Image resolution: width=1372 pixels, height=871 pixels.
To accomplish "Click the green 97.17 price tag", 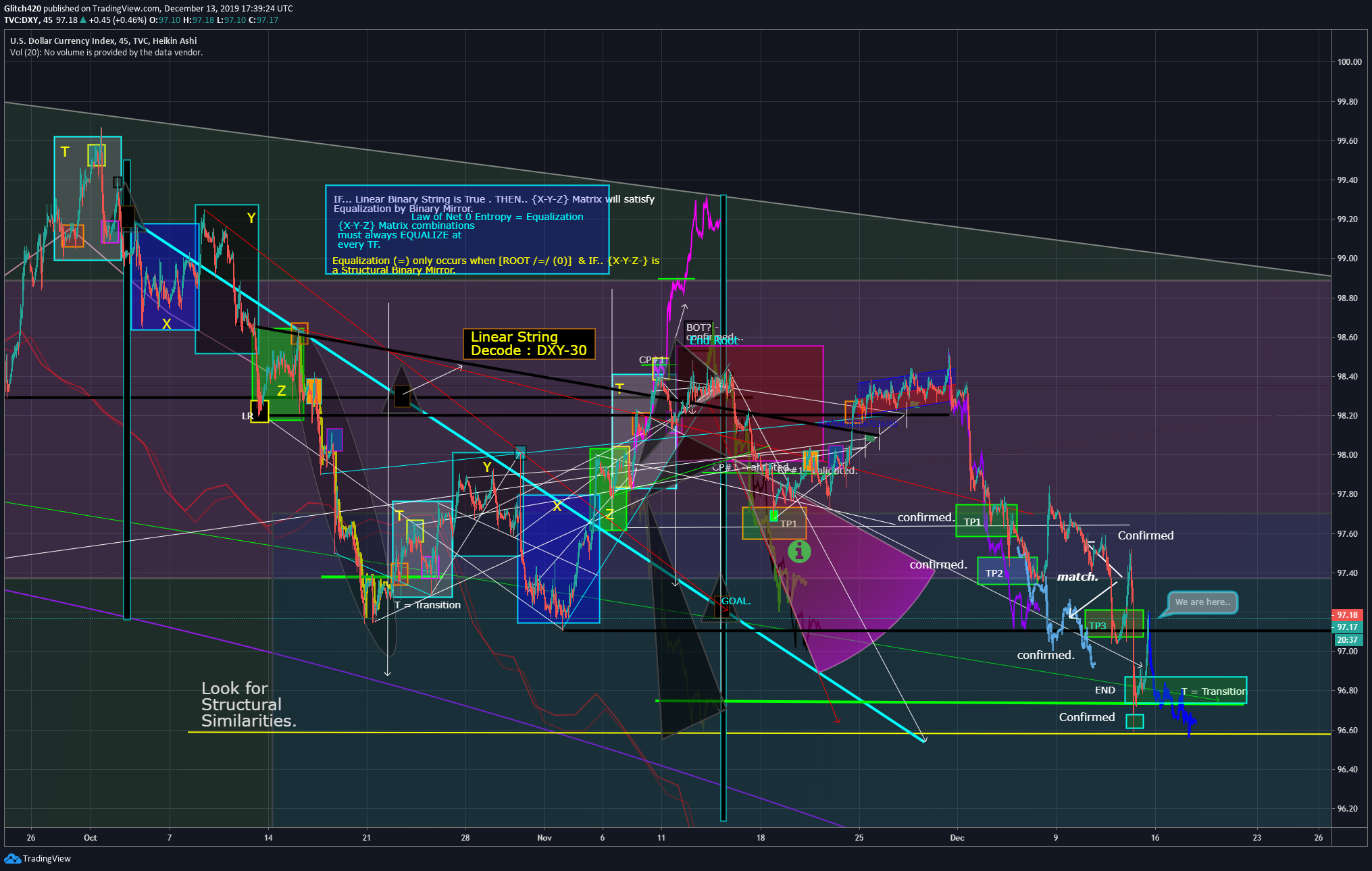I will click(1347, 627).
